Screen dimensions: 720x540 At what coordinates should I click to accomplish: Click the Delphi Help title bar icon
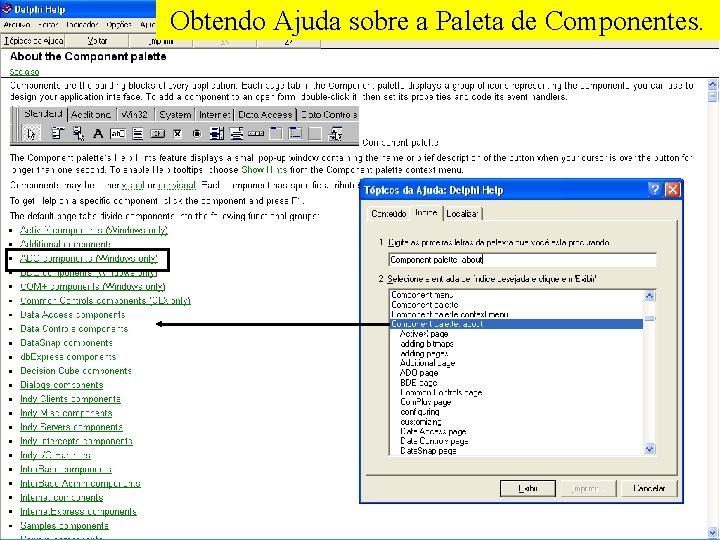pos(6,9)
